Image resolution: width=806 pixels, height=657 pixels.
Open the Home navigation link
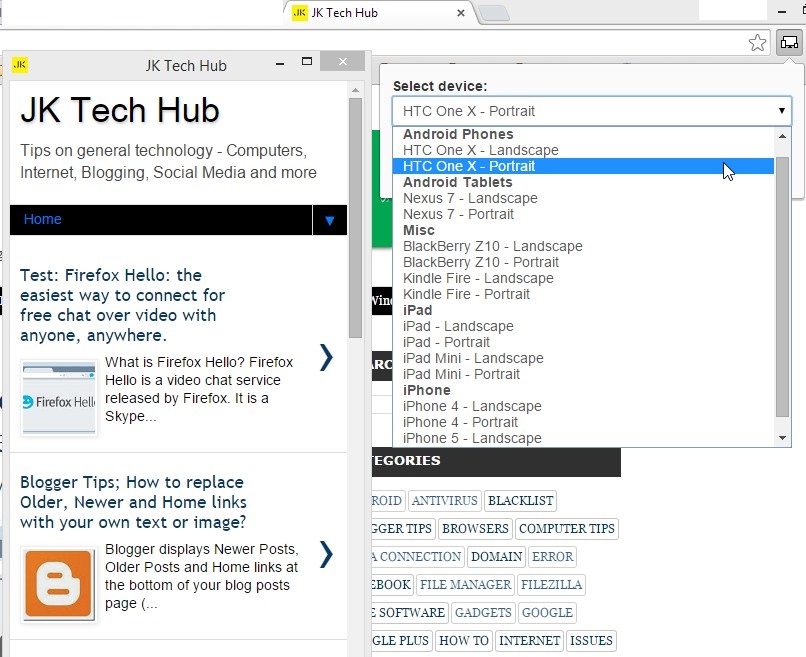point(42,219)
